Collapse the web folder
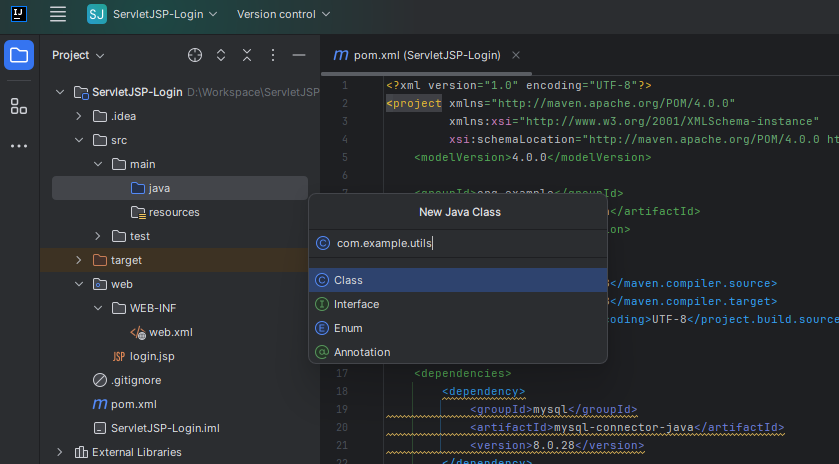This screenshot has height=464, width=839. [x=79, y=284]
